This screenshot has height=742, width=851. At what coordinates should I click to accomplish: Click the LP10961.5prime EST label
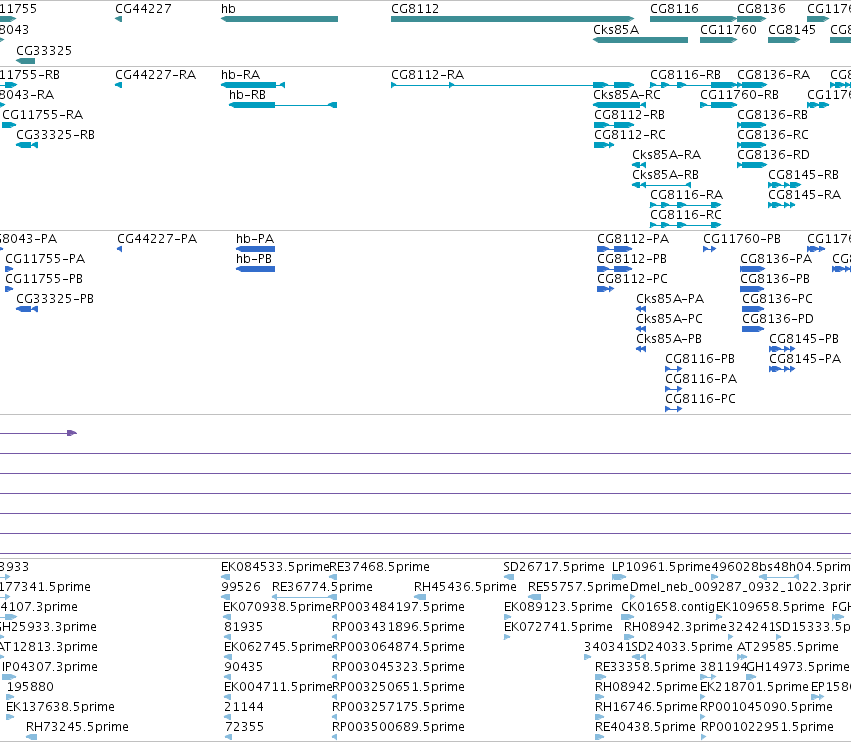(x=661, y=567)
